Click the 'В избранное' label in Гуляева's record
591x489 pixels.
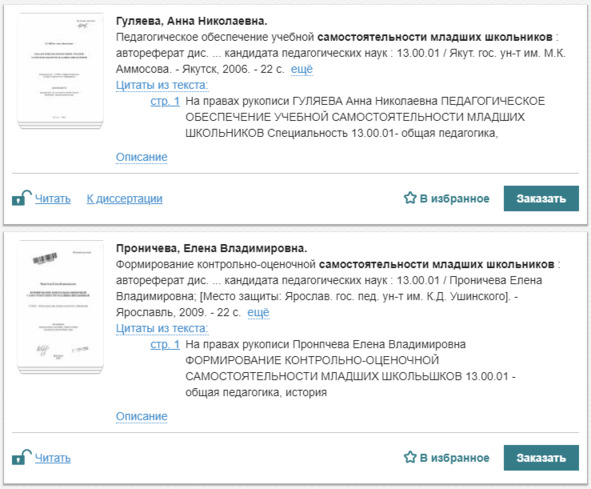(x=455, y=198)
